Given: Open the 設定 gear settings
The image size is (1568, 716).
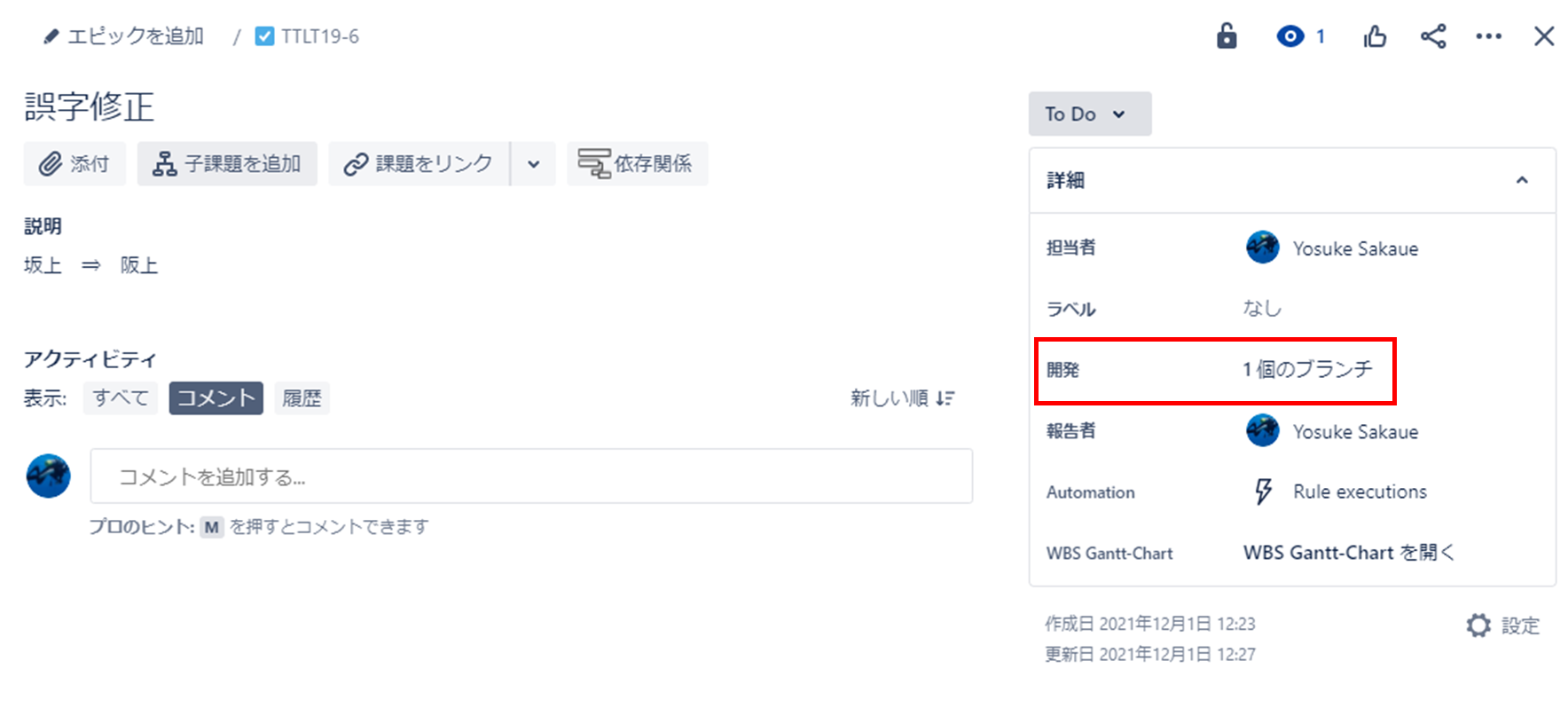Looking at the screenshot, I should click(1478, 625).
